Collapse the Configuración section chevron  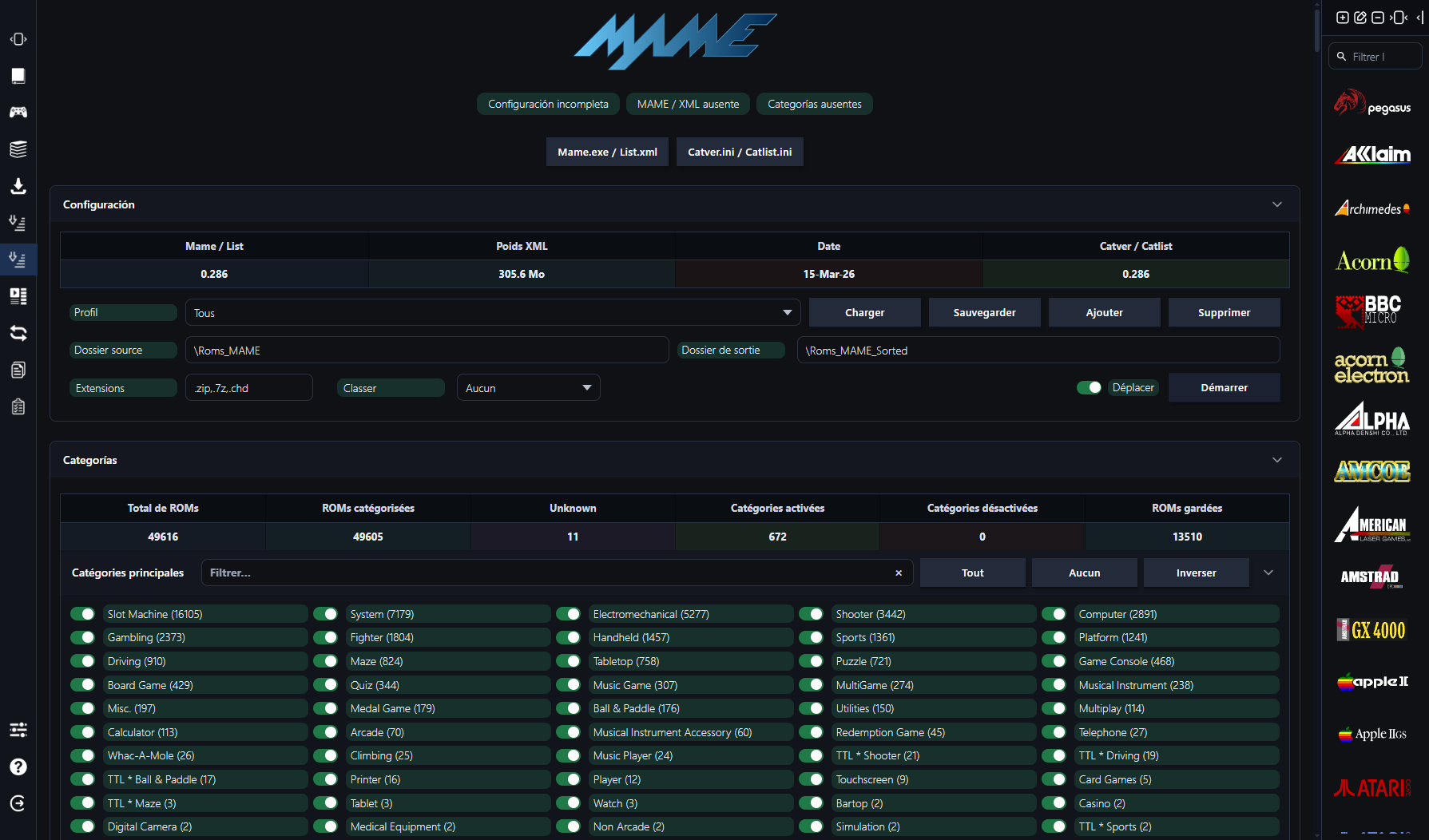1276,204
